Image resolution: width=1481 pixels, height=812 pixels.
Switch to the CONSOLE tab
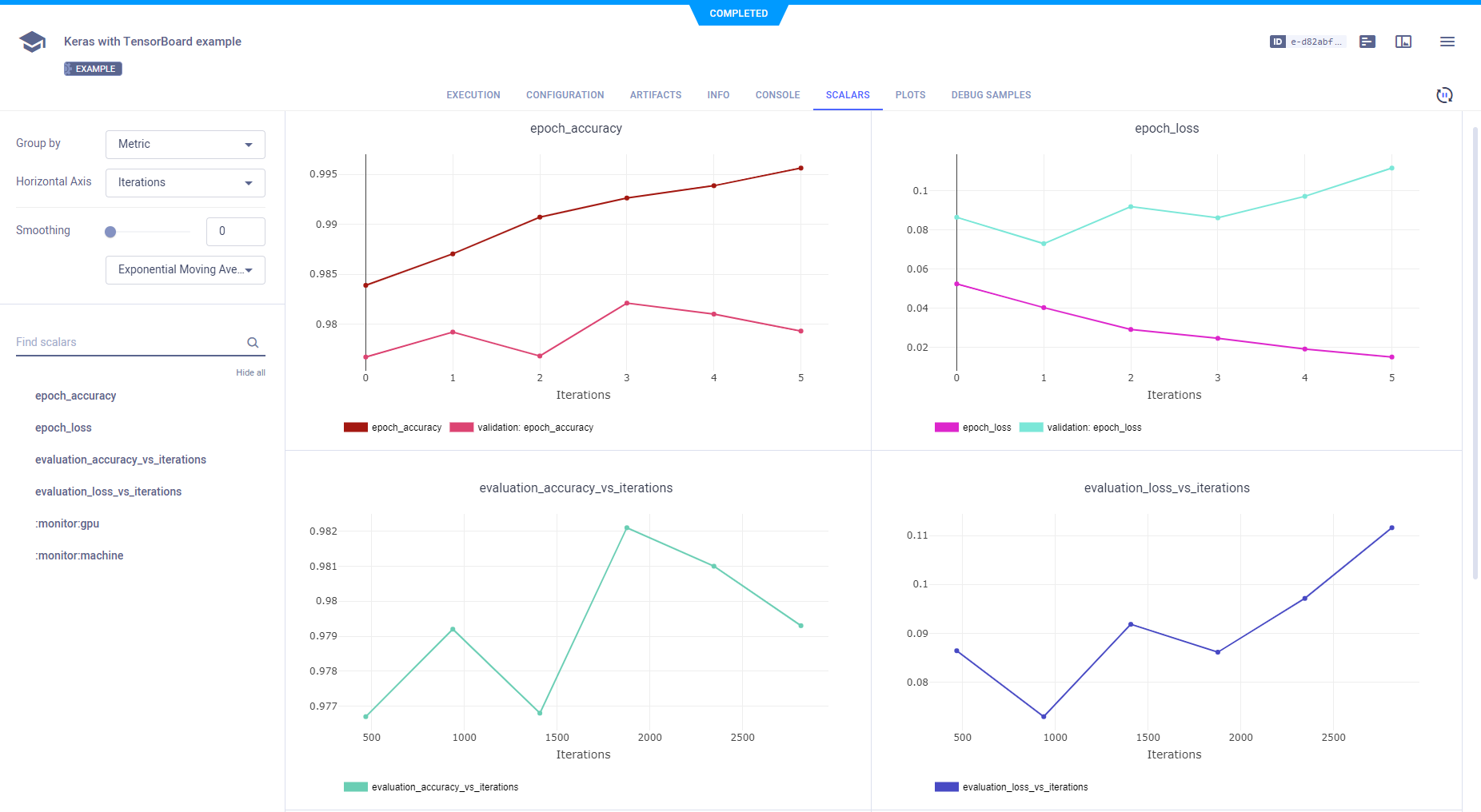777,95
